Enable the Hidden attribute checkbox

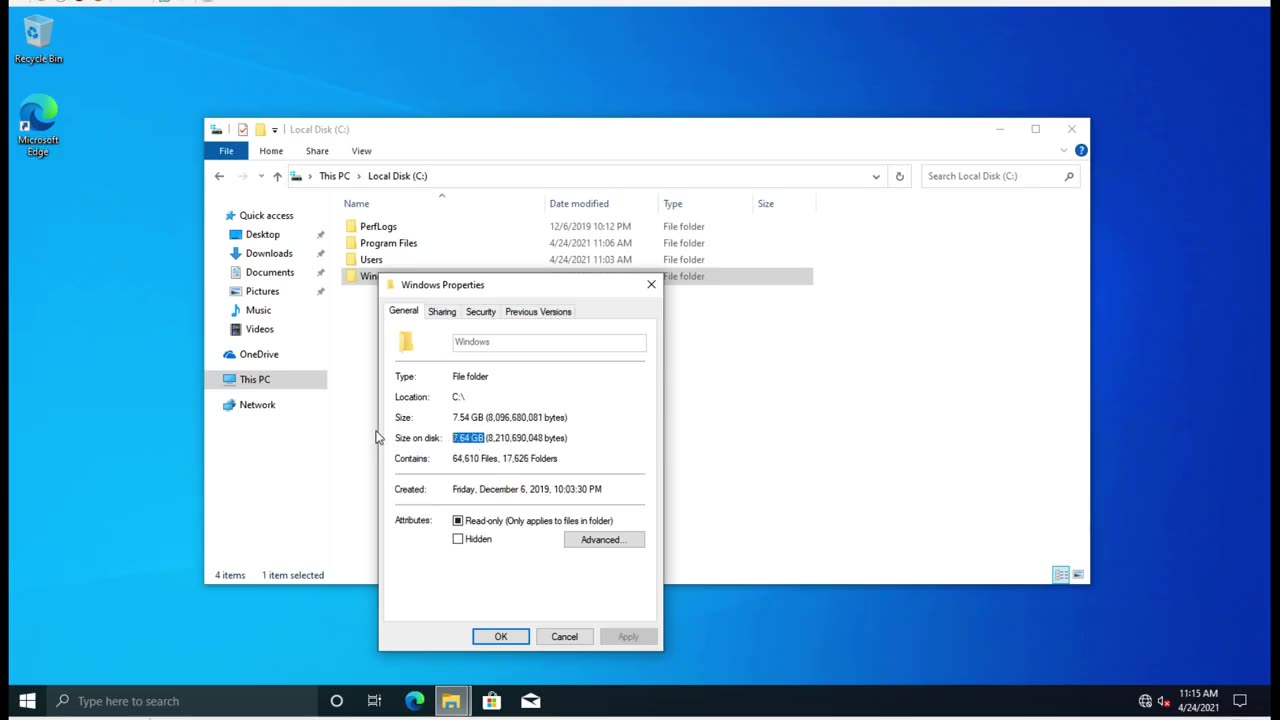pyautogui.click(x=458, y=539)
